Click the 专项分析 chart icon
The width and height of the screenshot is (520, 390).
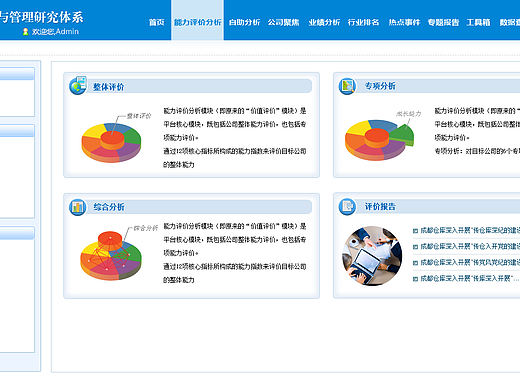(347, 86)
